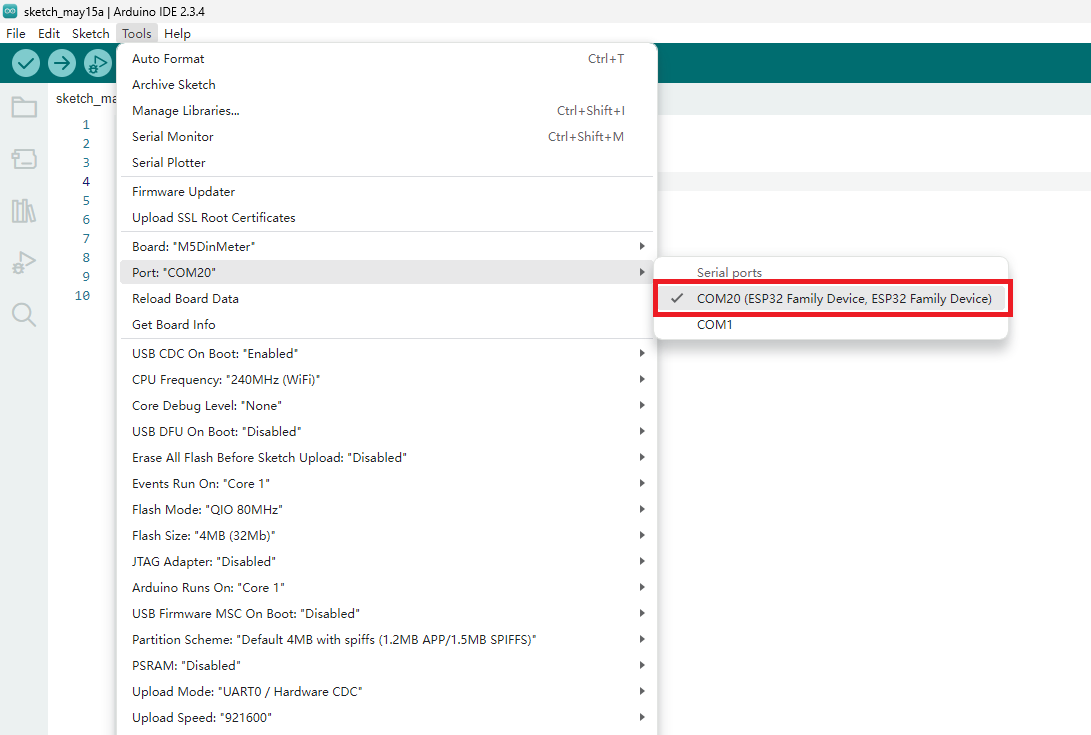Expand PSRAM Disabled option
The height and width of the screenshot is (735, 1091).
[x=387, y=665]
